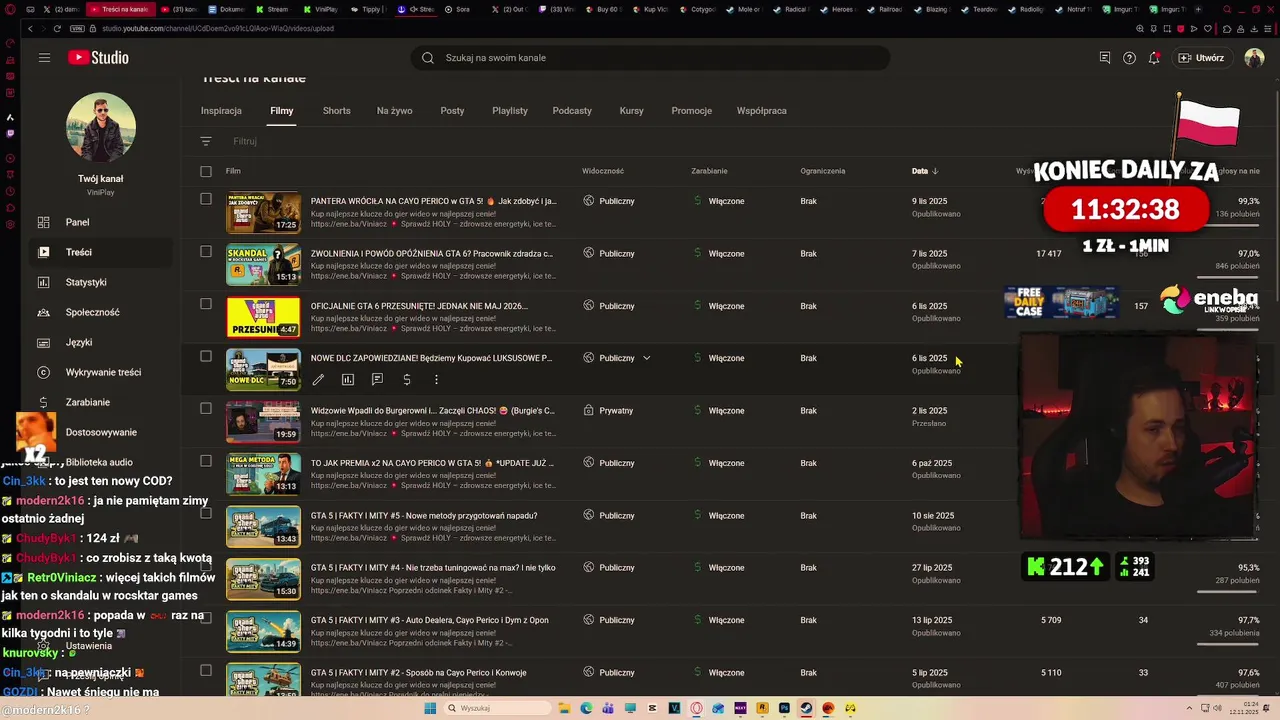The height and width of the screenshot is (720, 1280).
Task: Open the PANTERA WRÓCIŁA NA CAYO PERICO title link
Action: pos(433,201)
